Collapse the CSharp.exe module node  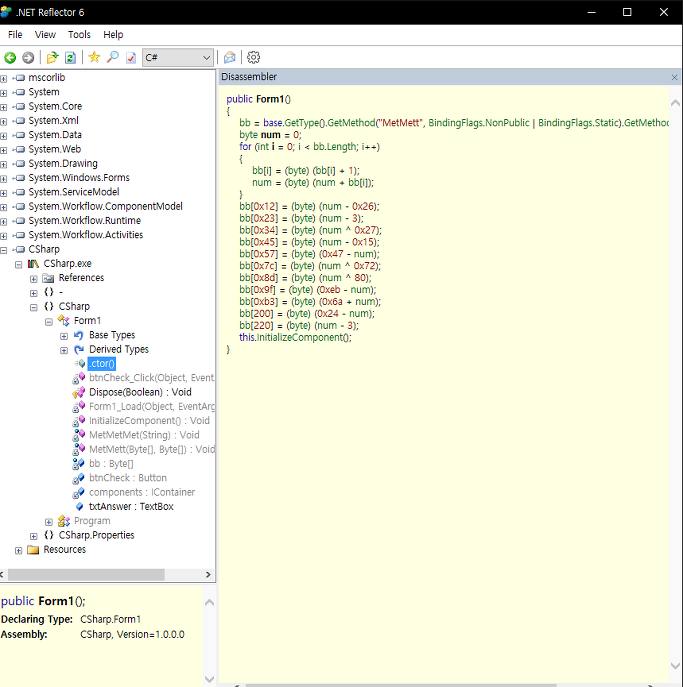click(x=18, y=265)
